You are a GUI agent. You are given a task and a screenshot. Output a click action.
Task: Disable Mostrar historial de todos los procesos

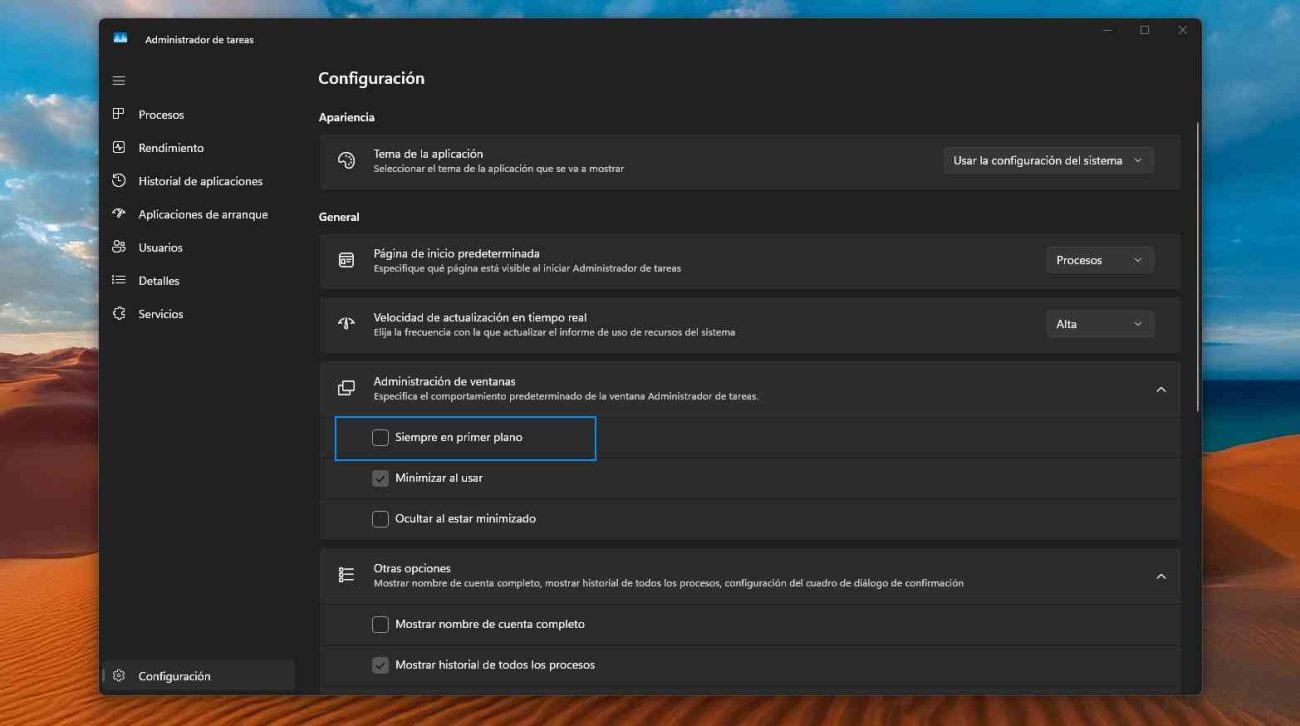pyautogui.click(x=379, y=664)
